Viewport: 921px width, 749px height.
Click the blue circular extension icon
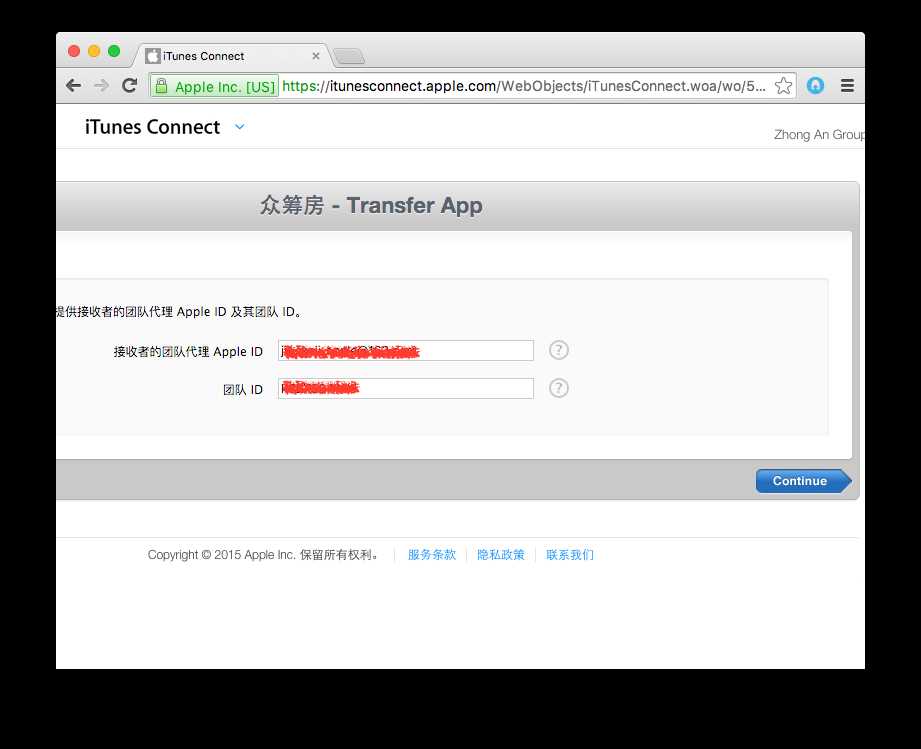(x=815, y=86)
